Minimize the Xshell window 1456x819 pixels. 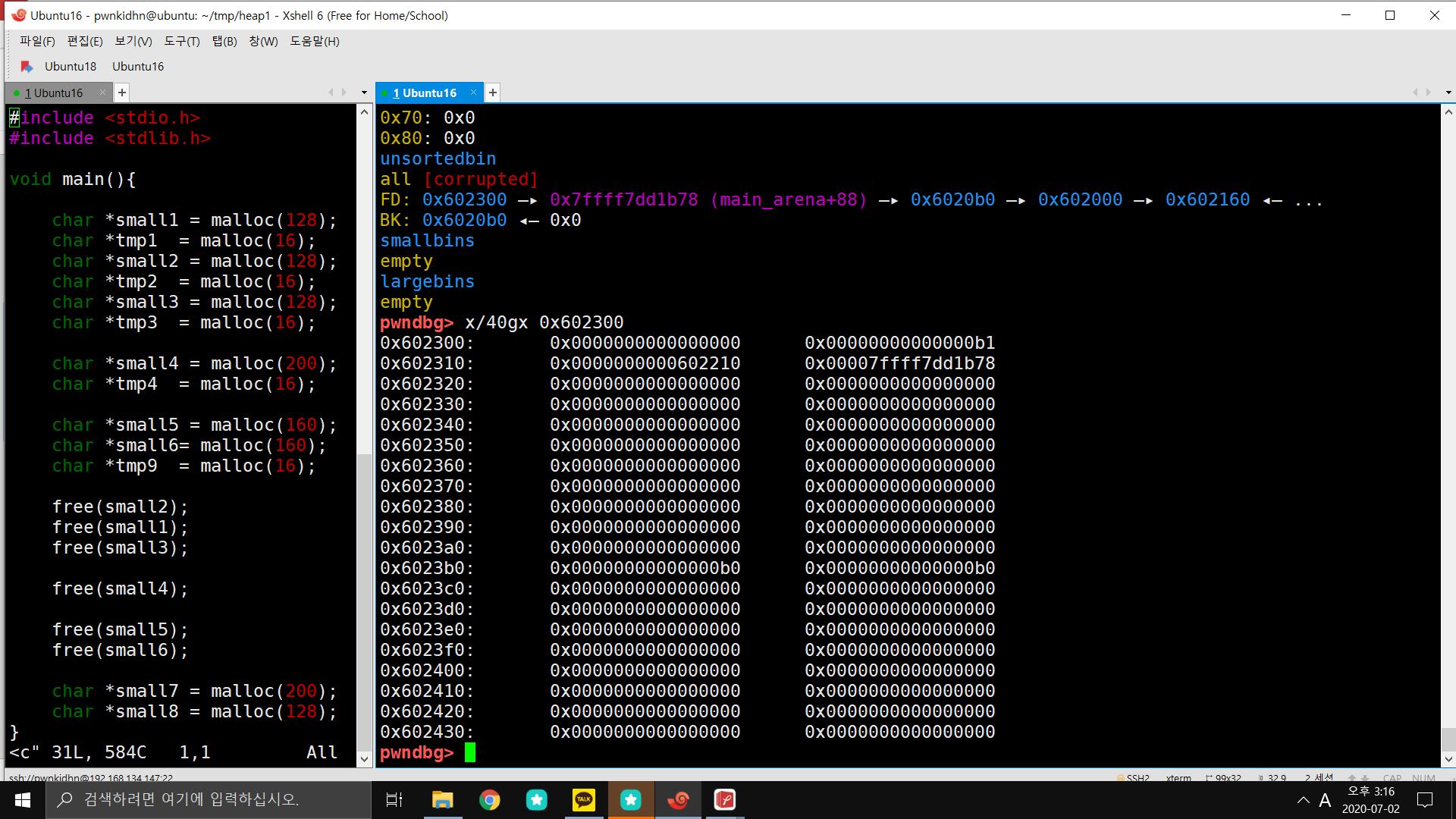click(x=1346, y=15)
